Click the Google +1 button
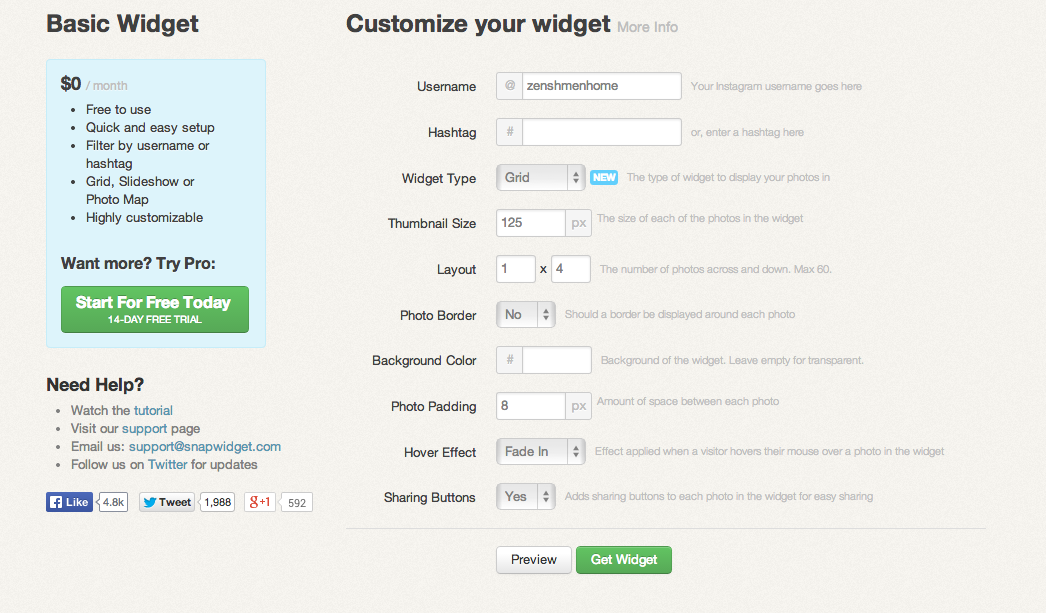The height and width of the screenshot is (613, 1046). pyautogui.click(x=260, y=502)
